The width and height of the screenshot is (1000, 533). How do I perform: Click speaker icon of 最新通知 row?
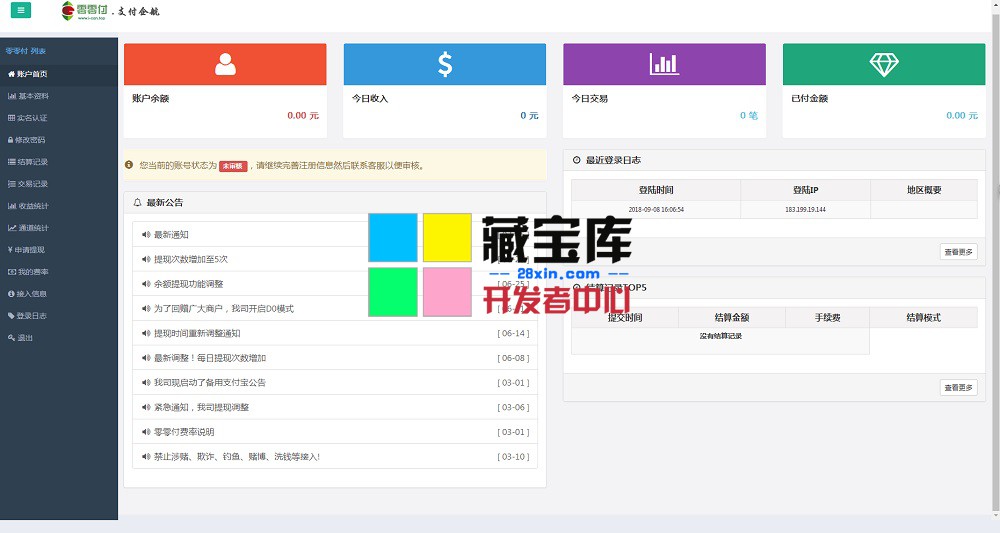point(146,235)
